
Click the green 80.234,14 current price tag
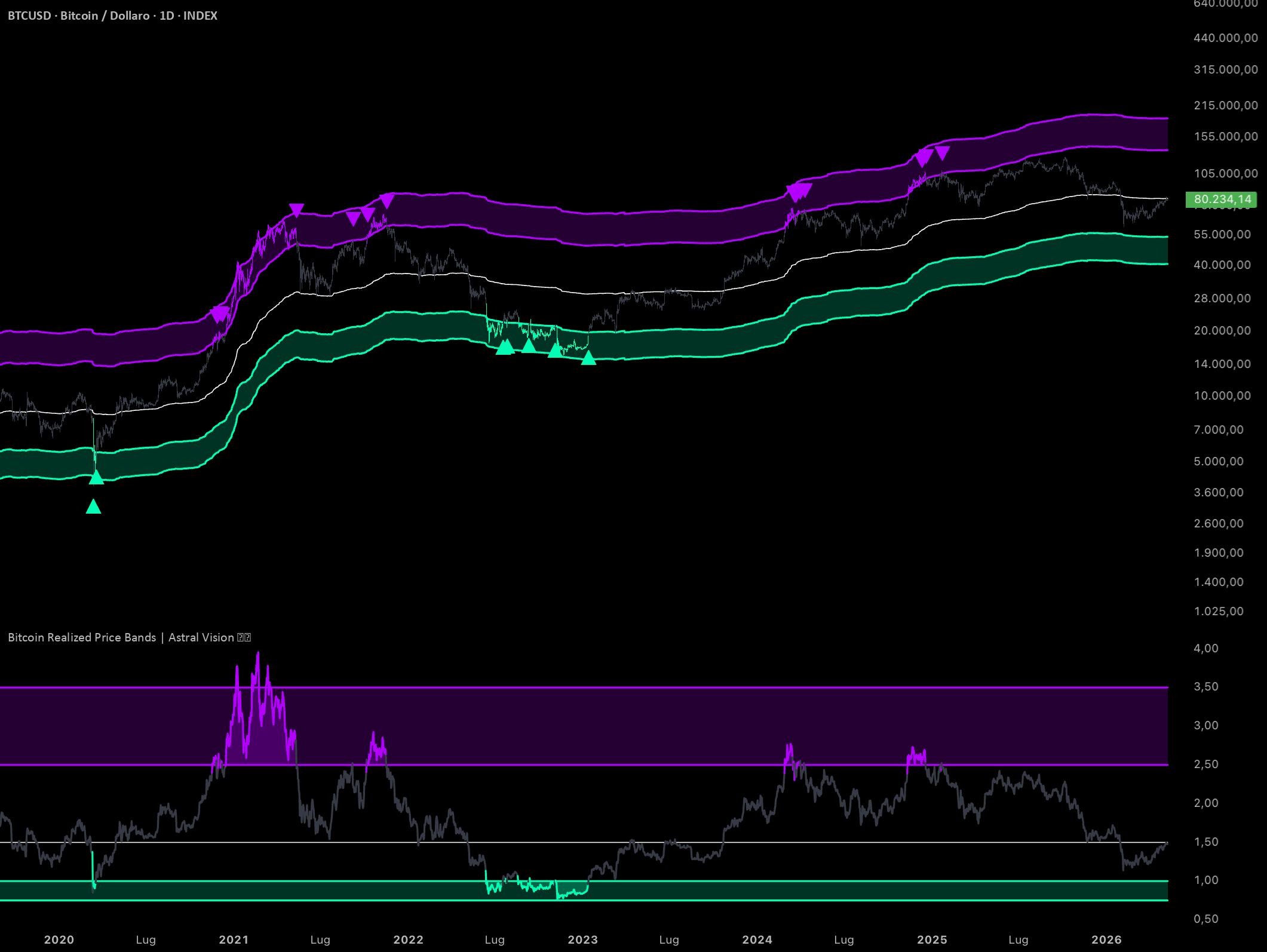click(x=1222, y=199)
